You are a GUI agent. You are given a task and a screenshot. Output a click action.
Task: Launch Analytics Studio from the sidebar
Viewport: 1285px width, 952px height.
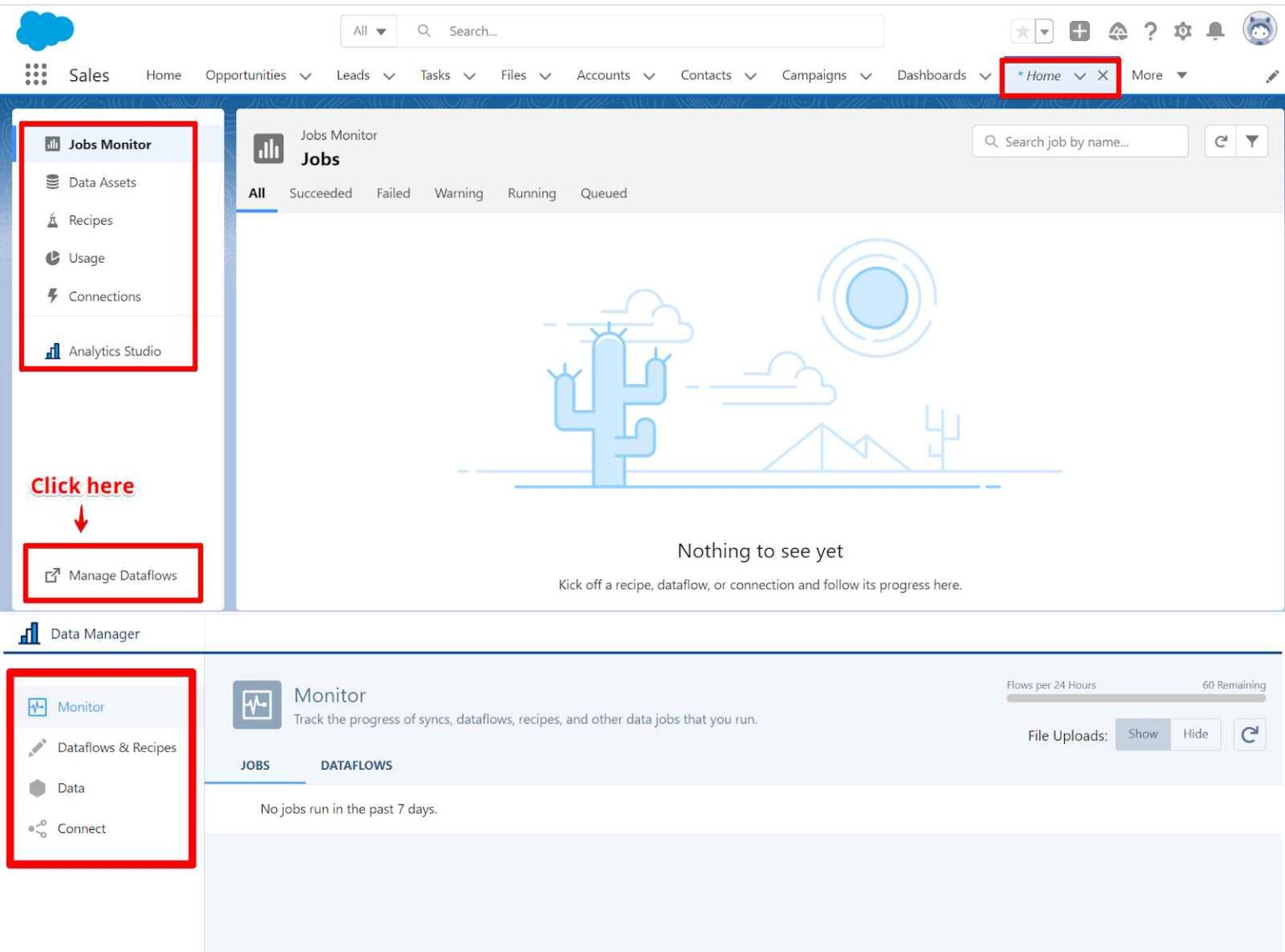[53, 351]
